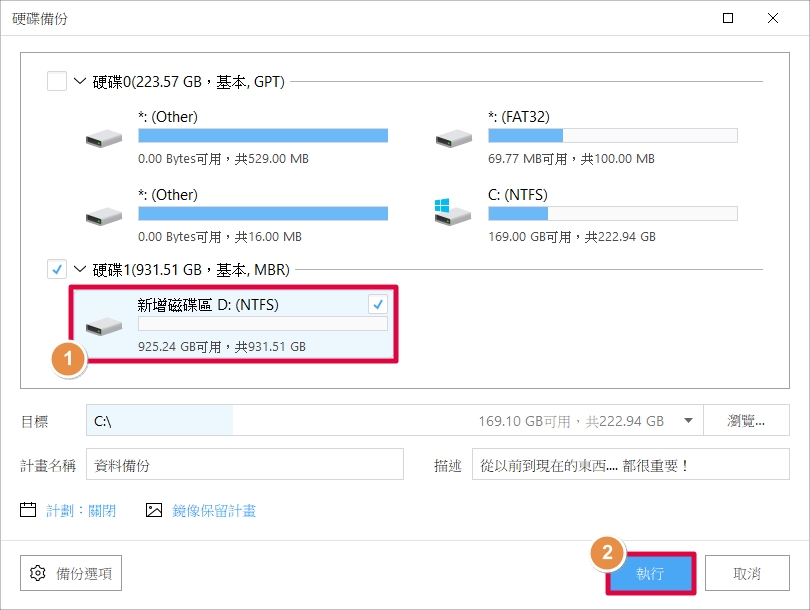This screenshot has height=610, width=810.
Task: Click the label C: (NTFS)
Action: click(x=518, y=195)
